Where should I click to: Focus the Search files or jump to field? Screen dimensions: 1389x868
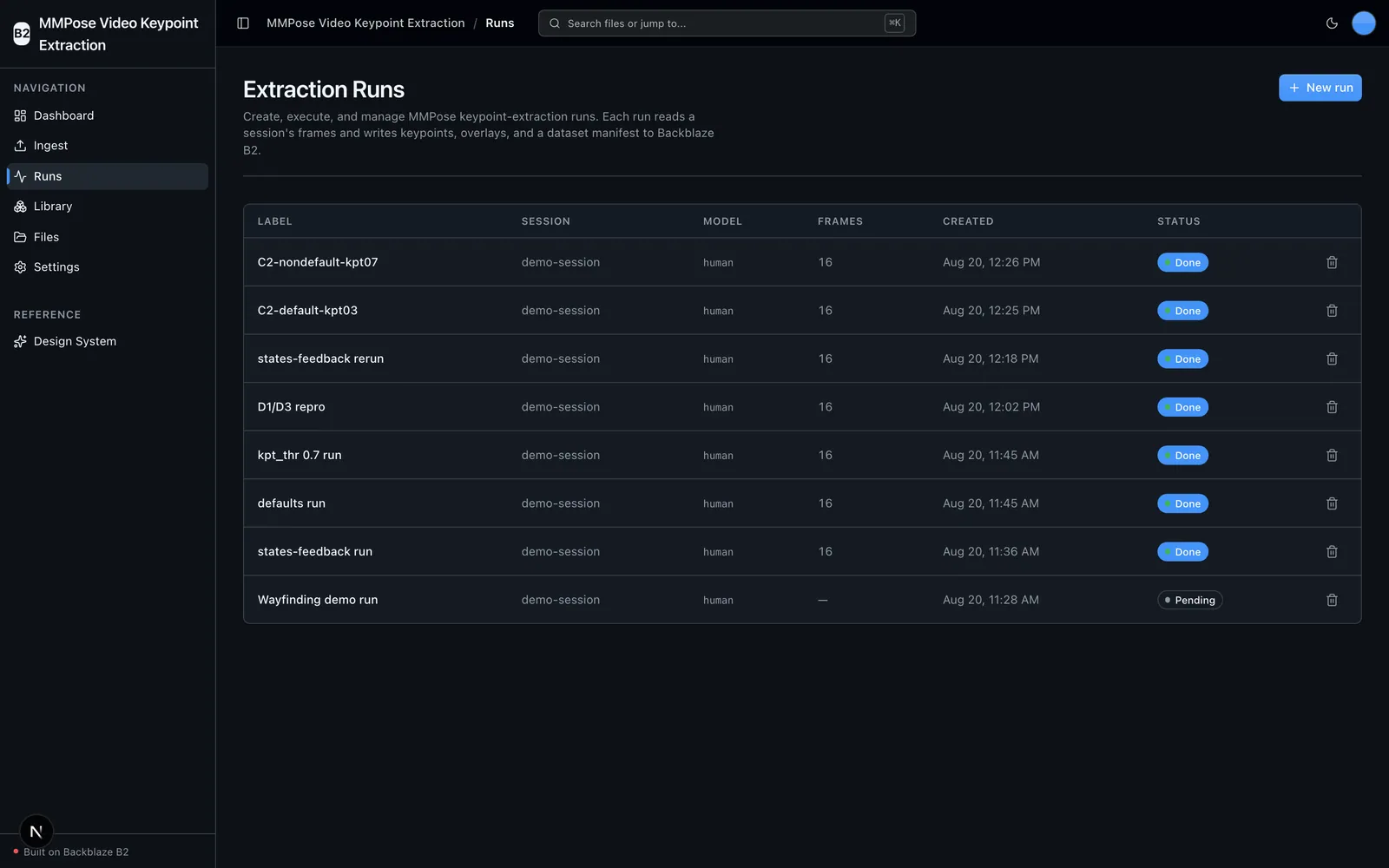[x=727, y=23]
